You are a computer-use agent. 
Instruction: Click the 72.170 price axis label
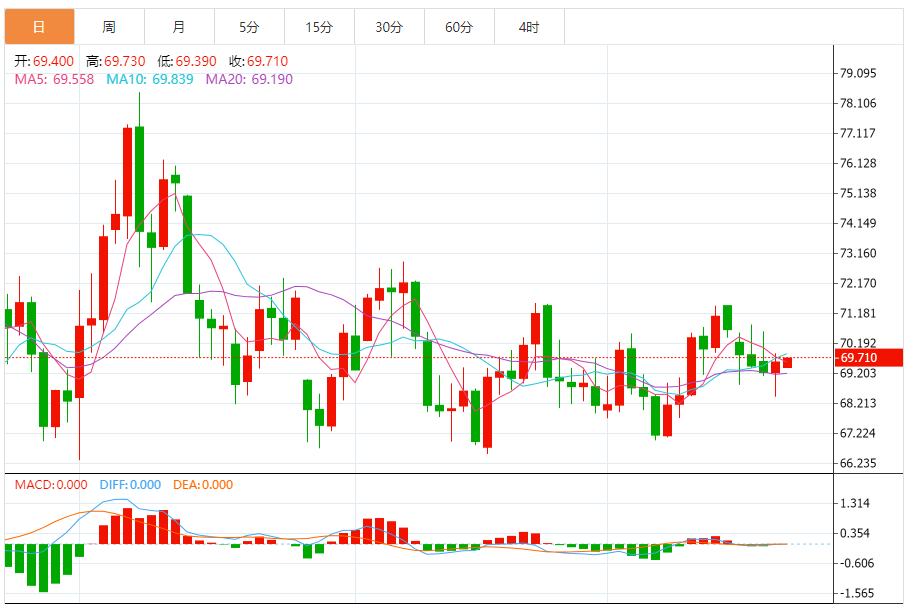click(x=858, y=283)
